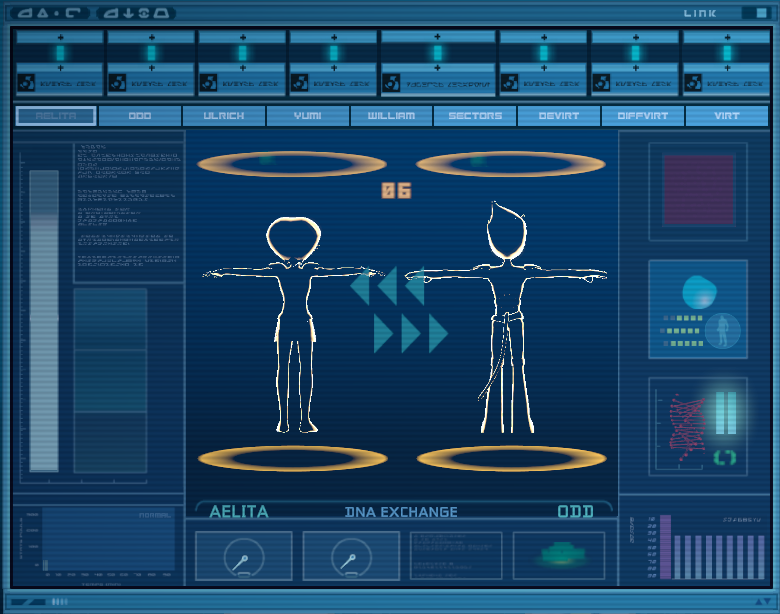Image resolution: width=780 pixels, height=614 pixels.
Task: Click the green hologram thumbnail
Action: [x=559, y=556]
